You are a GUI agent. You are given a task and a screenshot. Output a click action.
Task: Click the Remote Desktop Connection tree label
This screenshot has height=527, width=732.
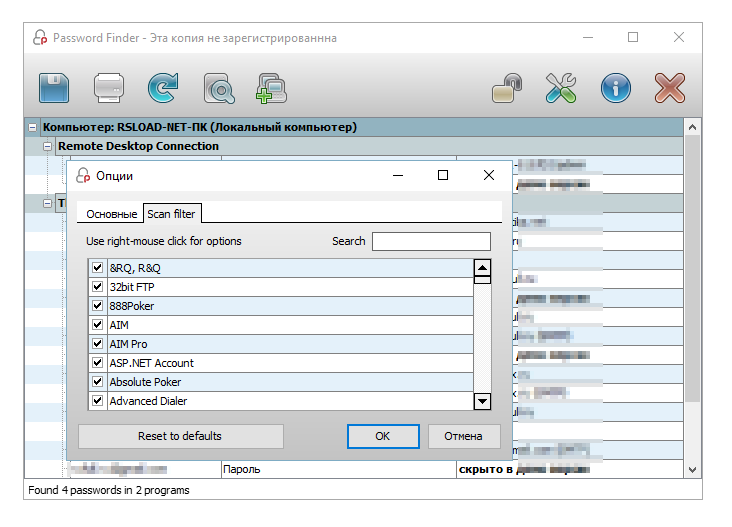click(x=138, y=146)
